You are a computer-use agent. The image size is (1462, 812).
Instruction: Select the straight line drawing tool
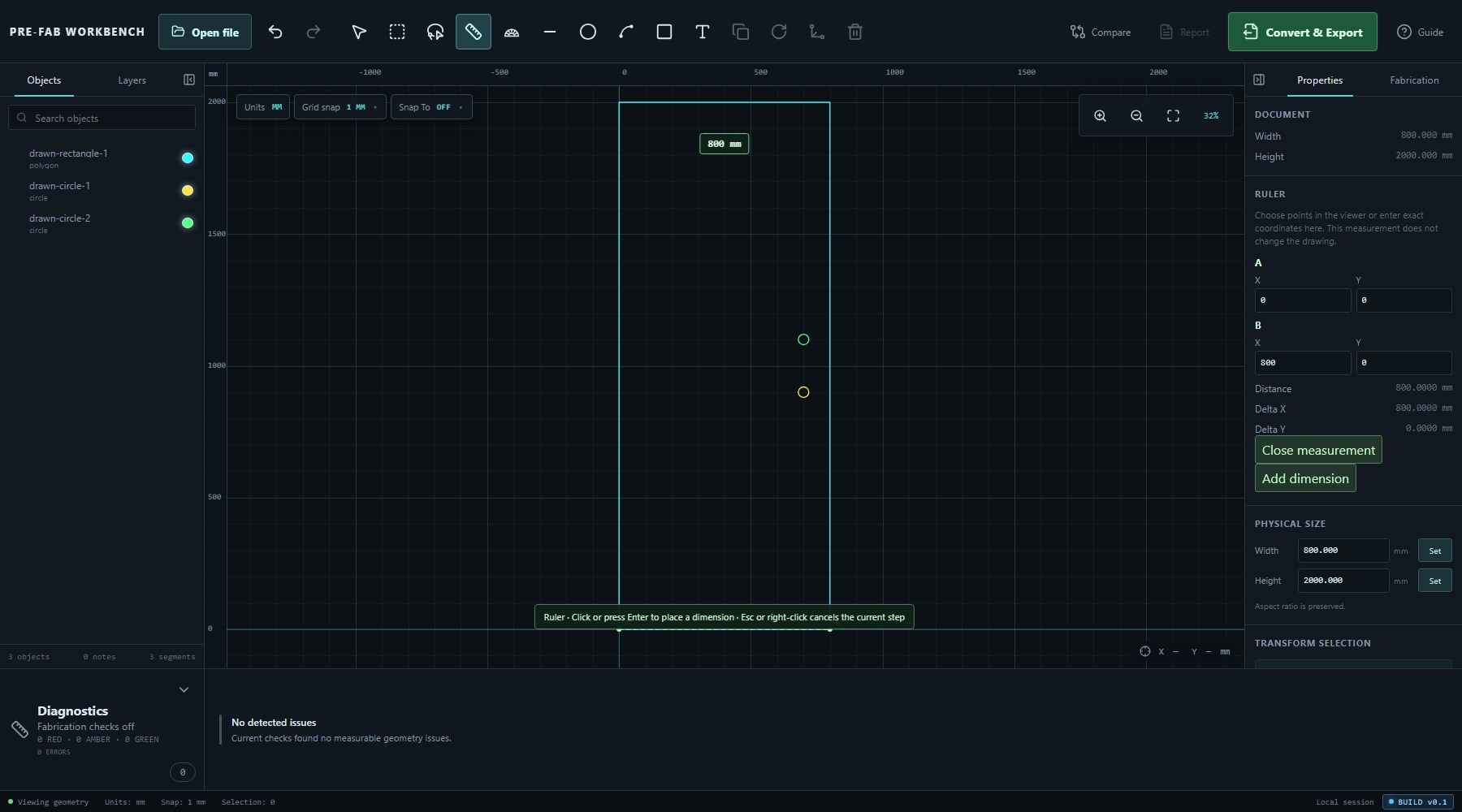point(550,32)
